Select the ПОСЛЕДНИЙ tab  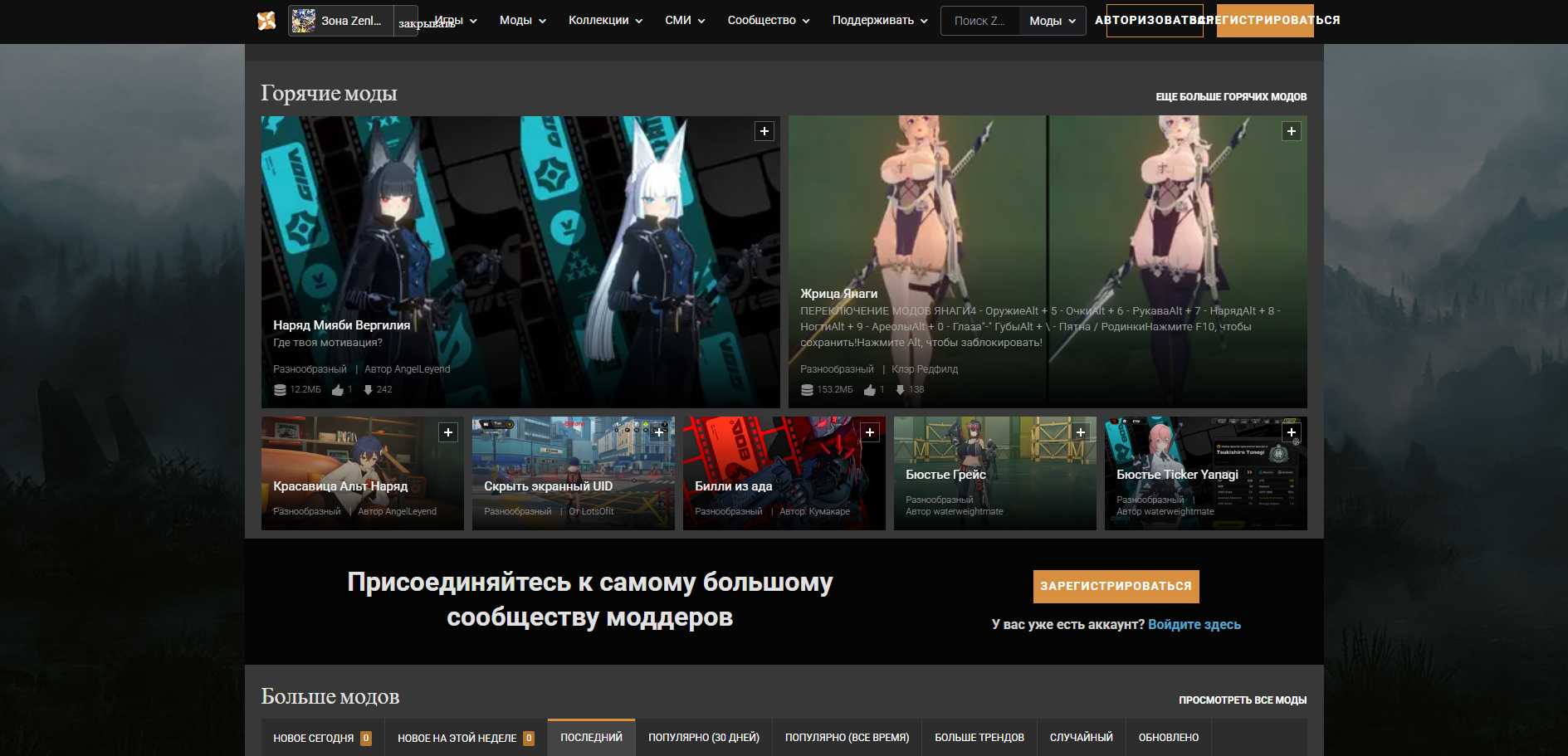coord(591,738)
